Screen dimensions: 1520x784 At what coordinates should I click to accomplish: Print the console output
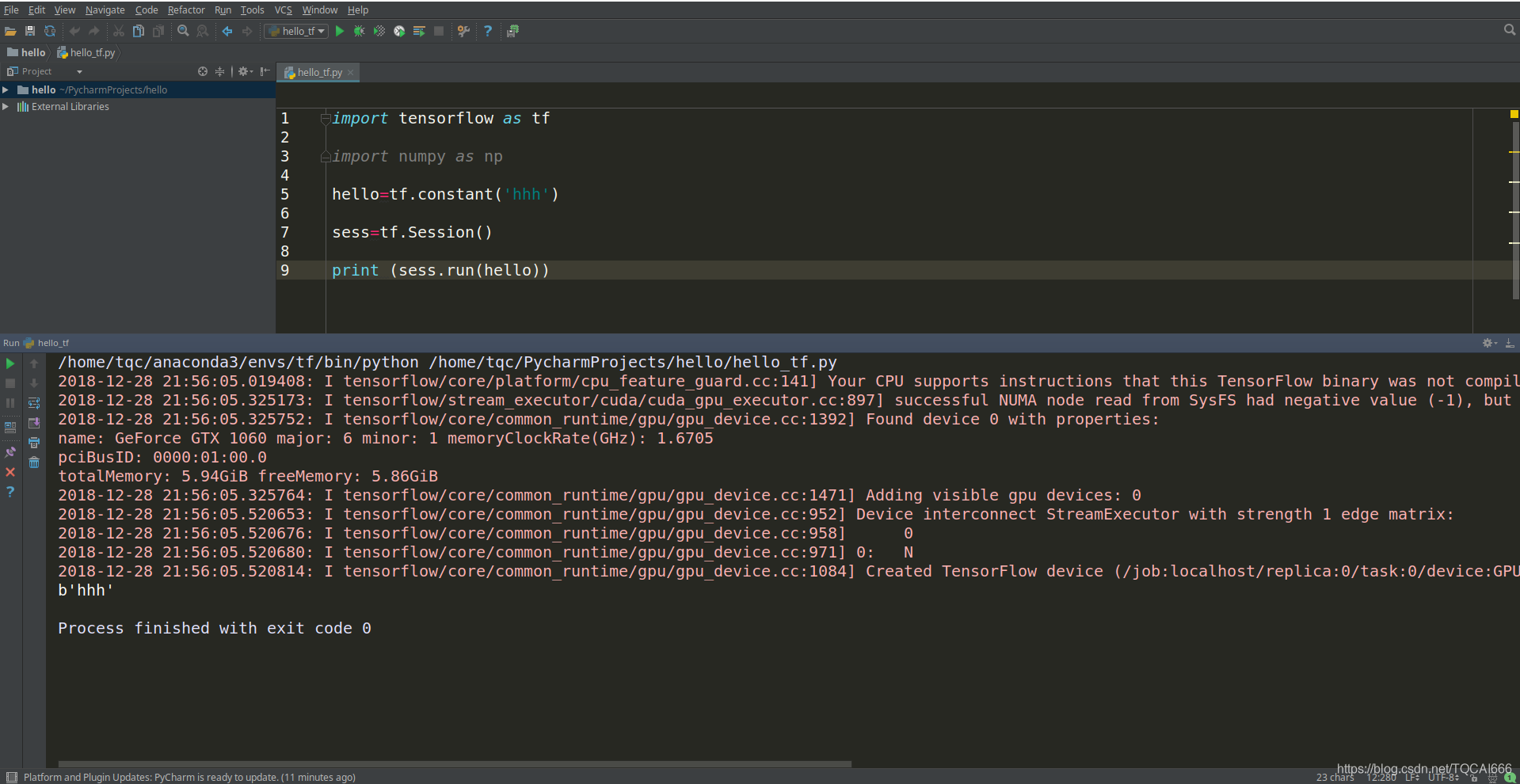34,443
